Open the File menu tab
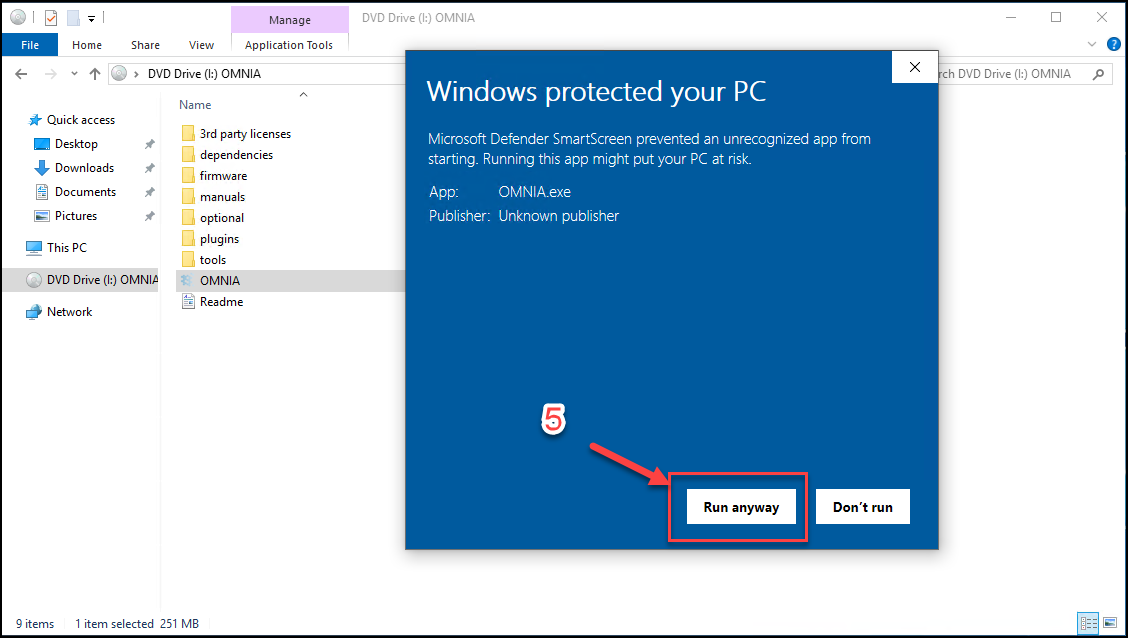This screenshot has width=1128, height=638. [x=30, y=45]
